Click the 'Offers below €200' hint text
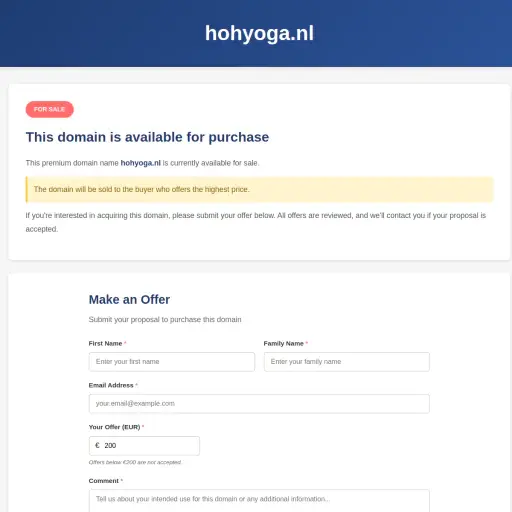Image resolution: width=512 pixels, height=512 pixels. coord(135,462)
